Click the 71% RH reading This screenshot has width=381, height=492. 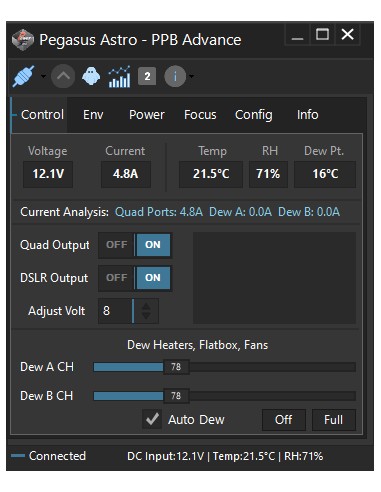[x=268, y=174]
